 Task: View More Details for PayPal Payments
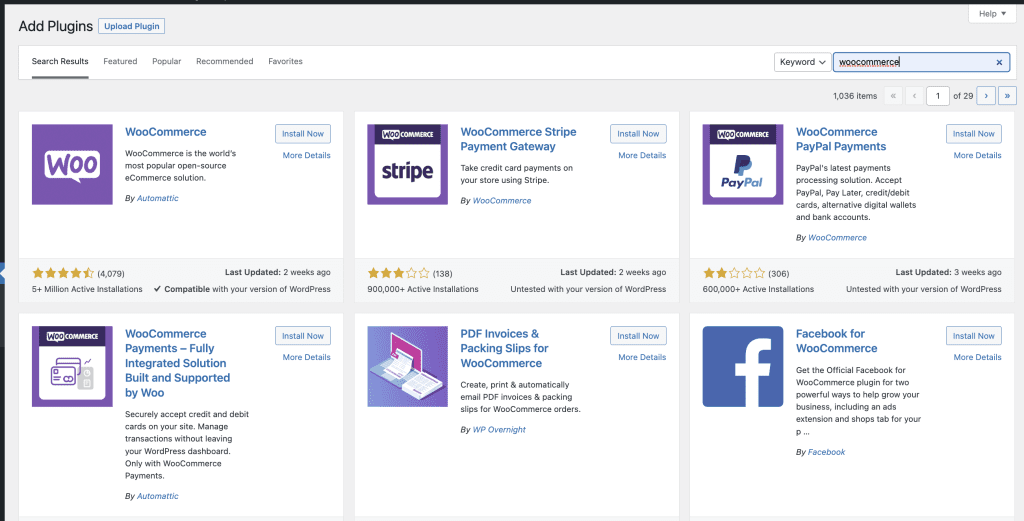pyautogui.click(x=977, y=155)
